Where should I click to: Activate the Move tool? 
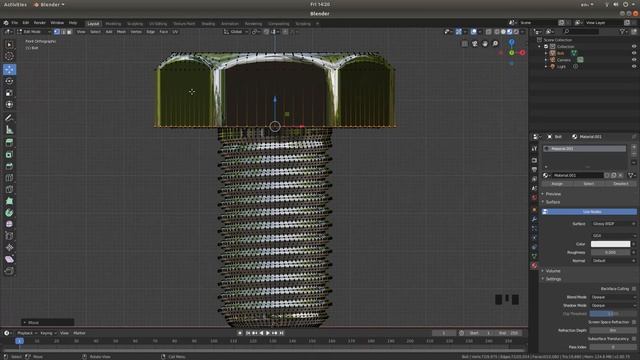9,69
